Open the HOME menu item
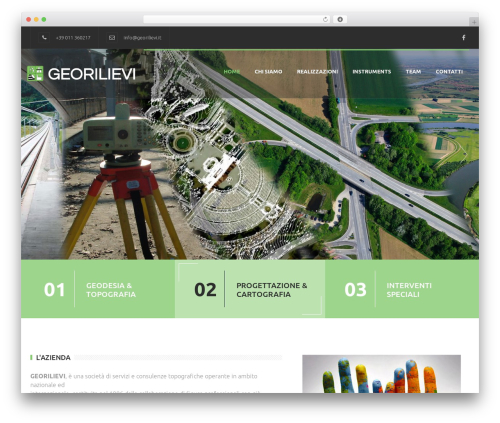Viewport: 500px width, 423px height. [232, 72]
